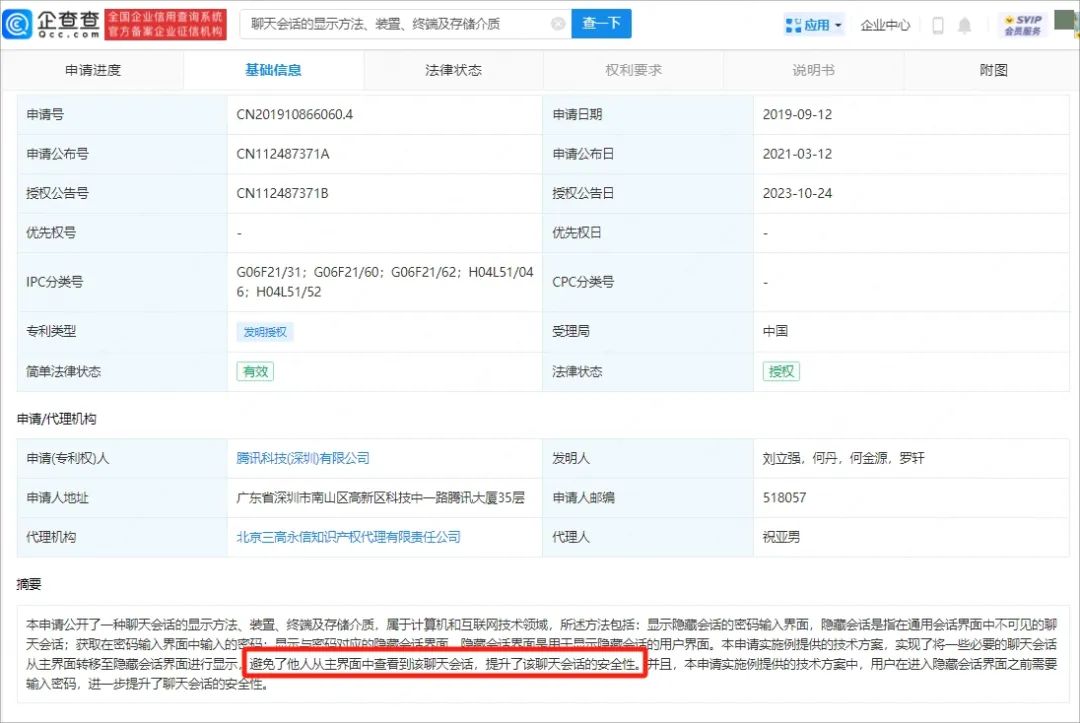
Task: Open notifications via the bell icon
Action: click(x=964, y=25)
